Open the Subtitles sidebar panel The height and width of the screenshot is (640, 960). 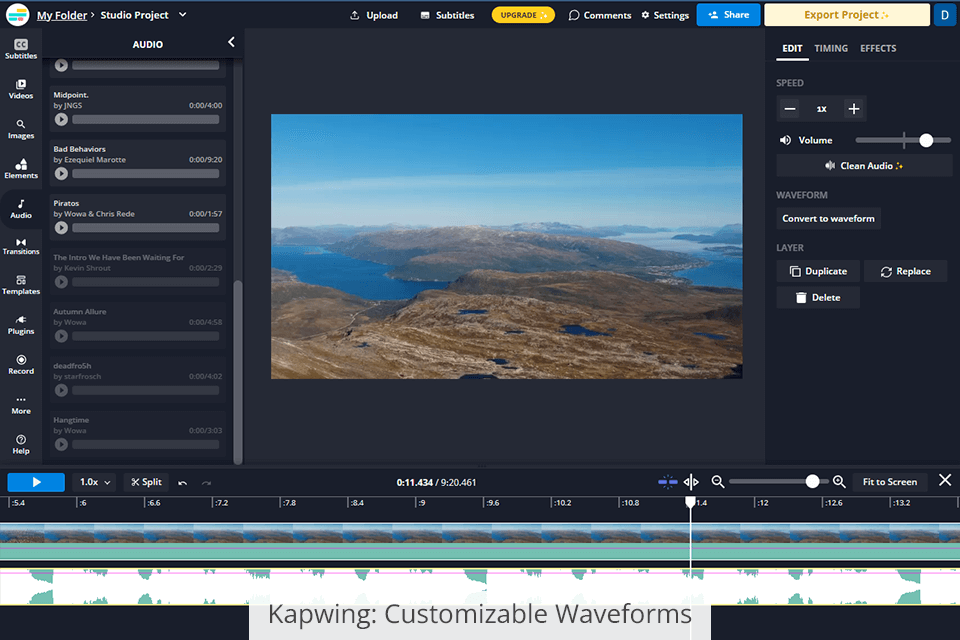[x=21, y=49]
